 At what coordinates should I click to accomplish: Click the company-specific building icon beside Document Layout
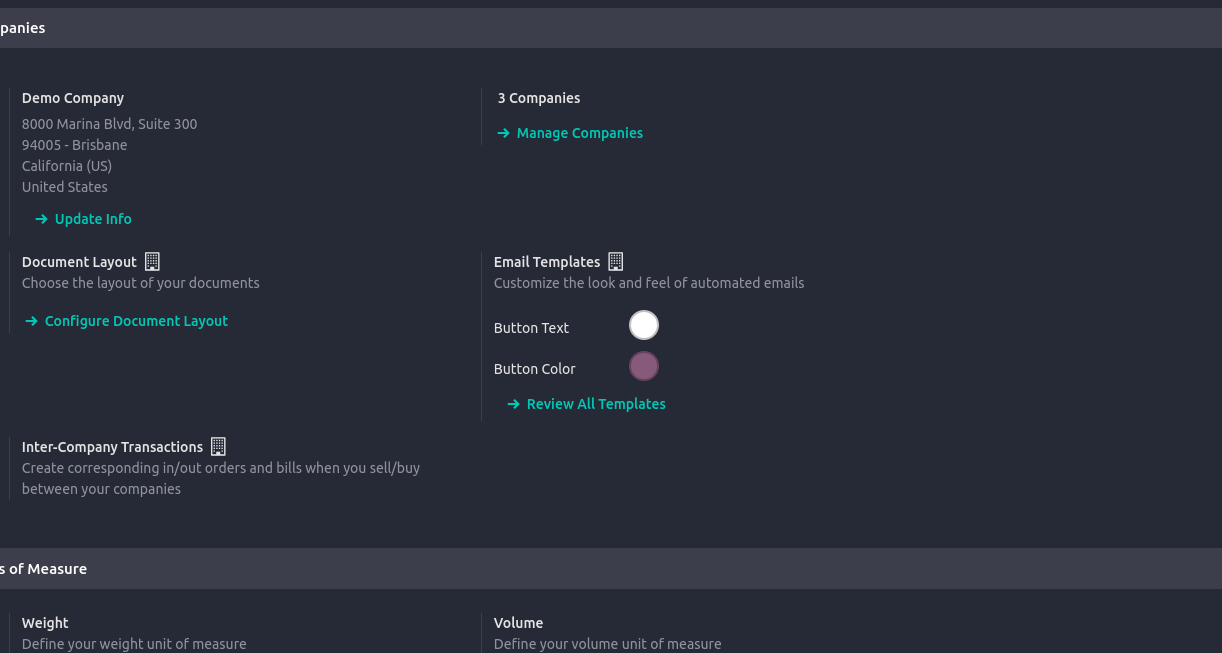click(152, 262)
